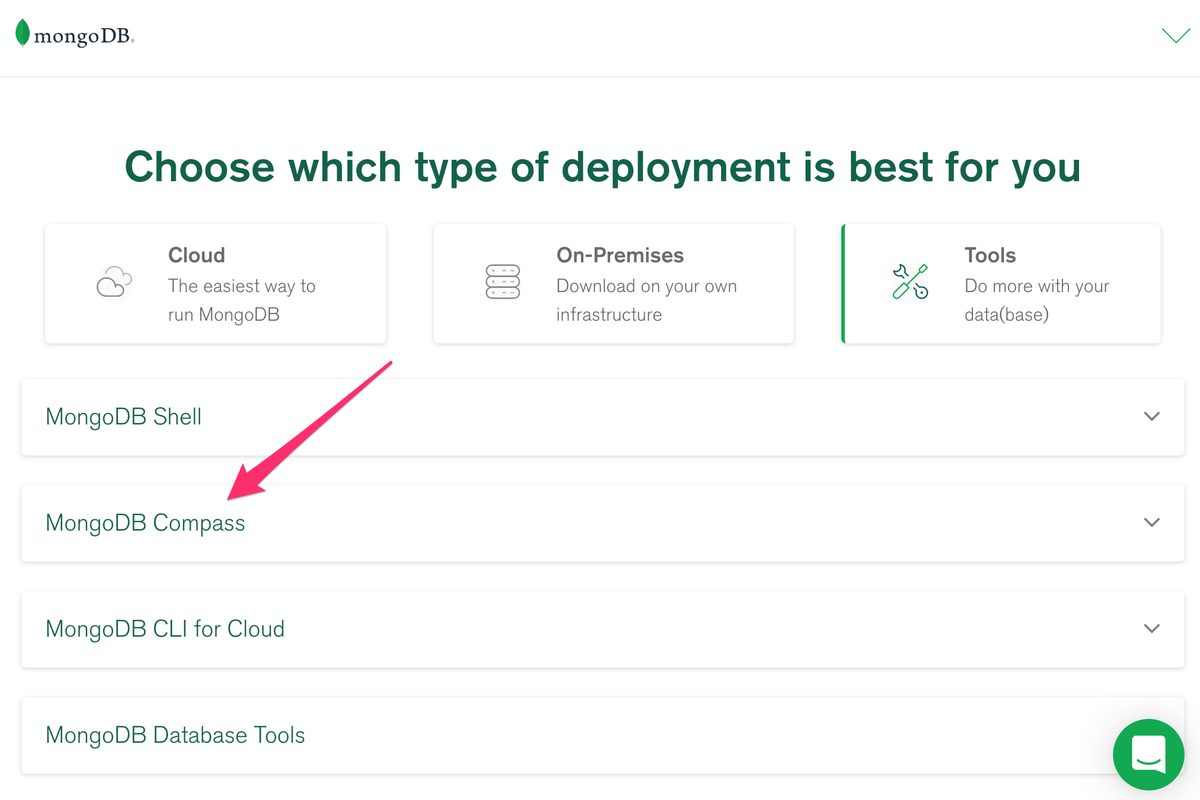
Task: Switch to the Tools tab
Action: 1001,284
